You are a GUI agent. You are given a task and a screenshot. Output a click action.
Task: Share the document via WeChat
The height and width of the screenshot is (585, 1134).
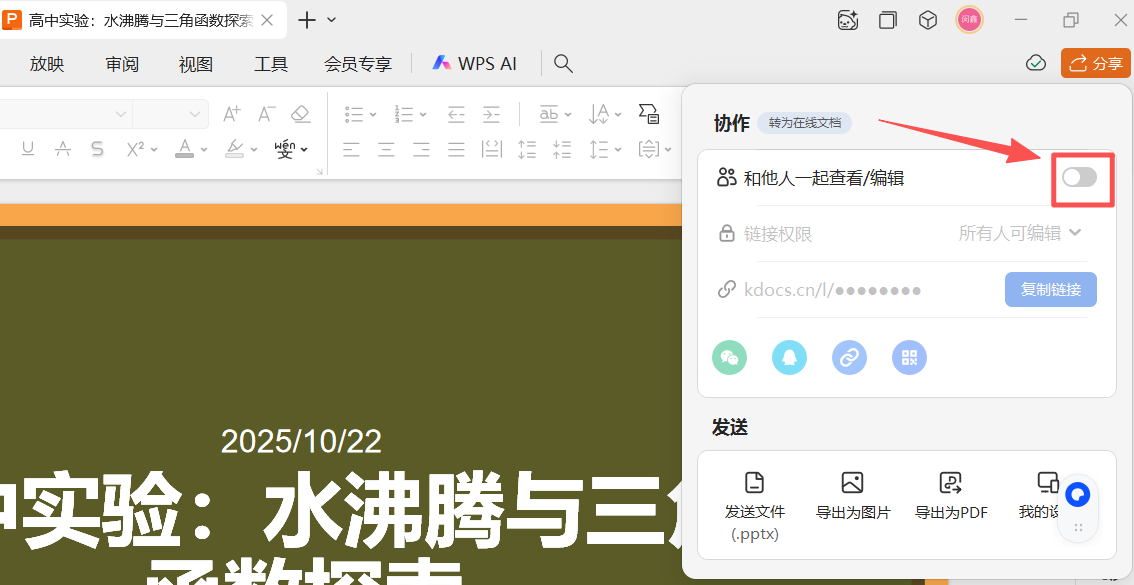[729, 357]
